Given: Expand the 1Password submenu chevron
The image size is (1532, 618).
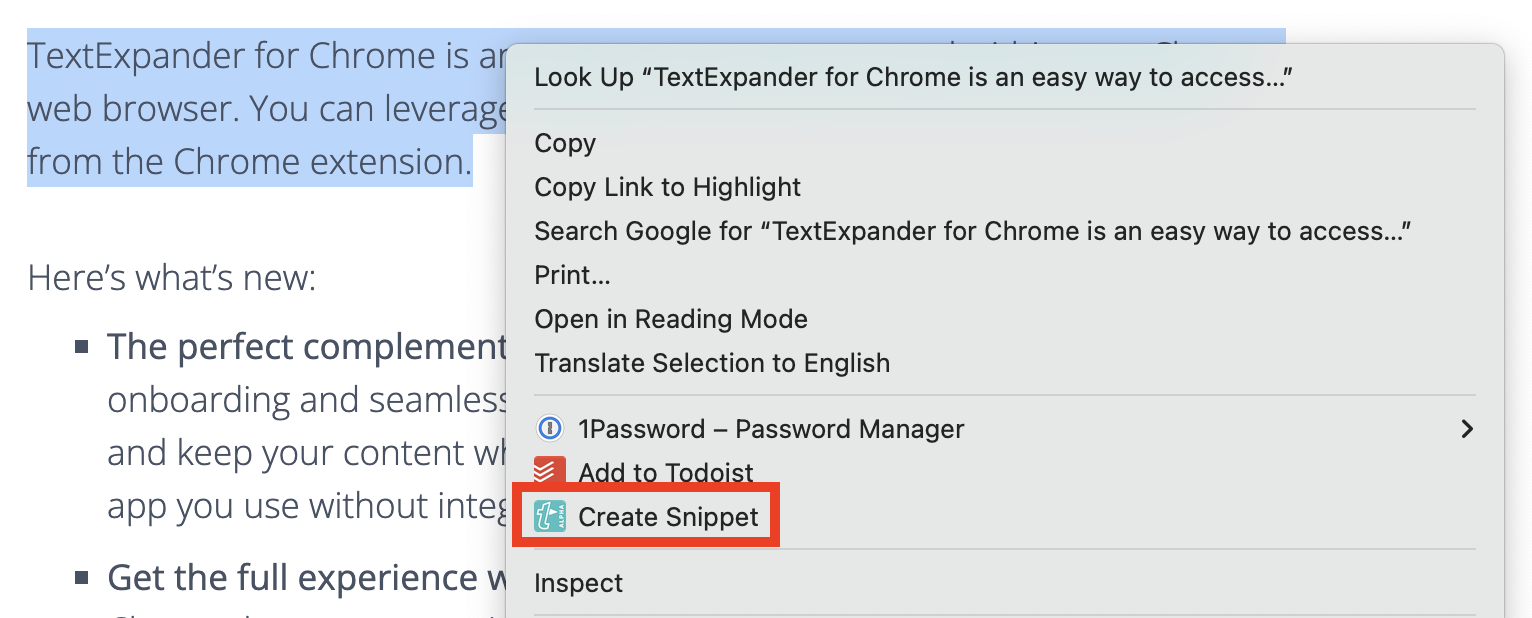Looking at the screenshot, I should pyautogui.click(x=1467, y=428).
